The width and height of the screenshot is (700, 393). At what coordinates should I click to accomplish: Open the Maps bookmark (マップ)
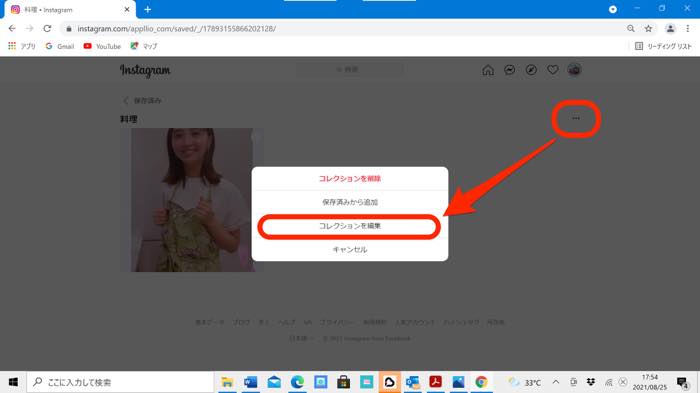click(144, 46)
